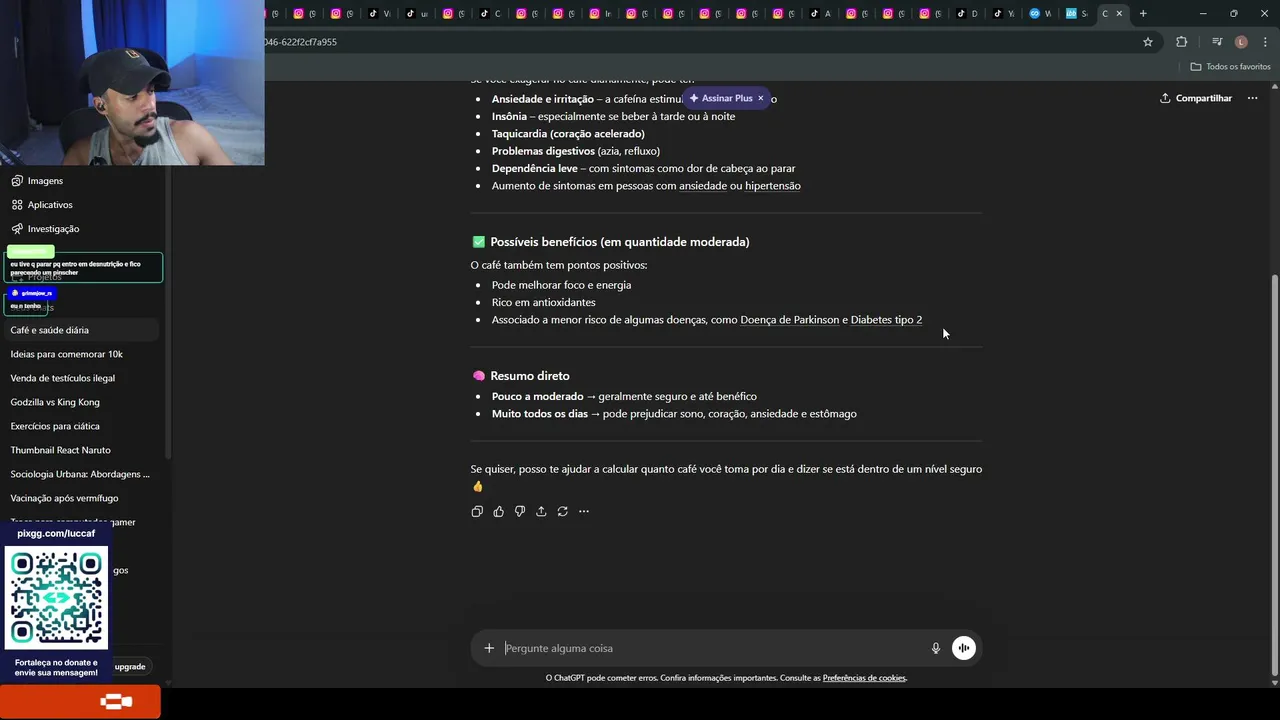Click the microphone dictation icon
Image resolution: width=1280 pixels, height=720 pixels.
936,648
